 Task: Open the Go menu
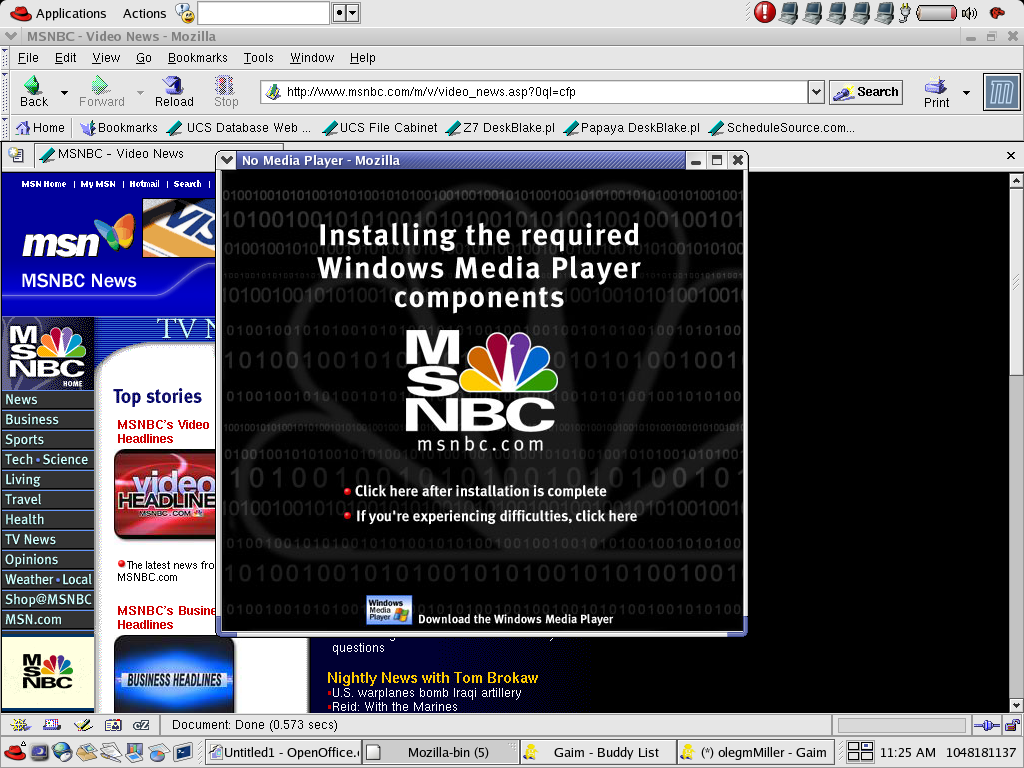point(144,58)
